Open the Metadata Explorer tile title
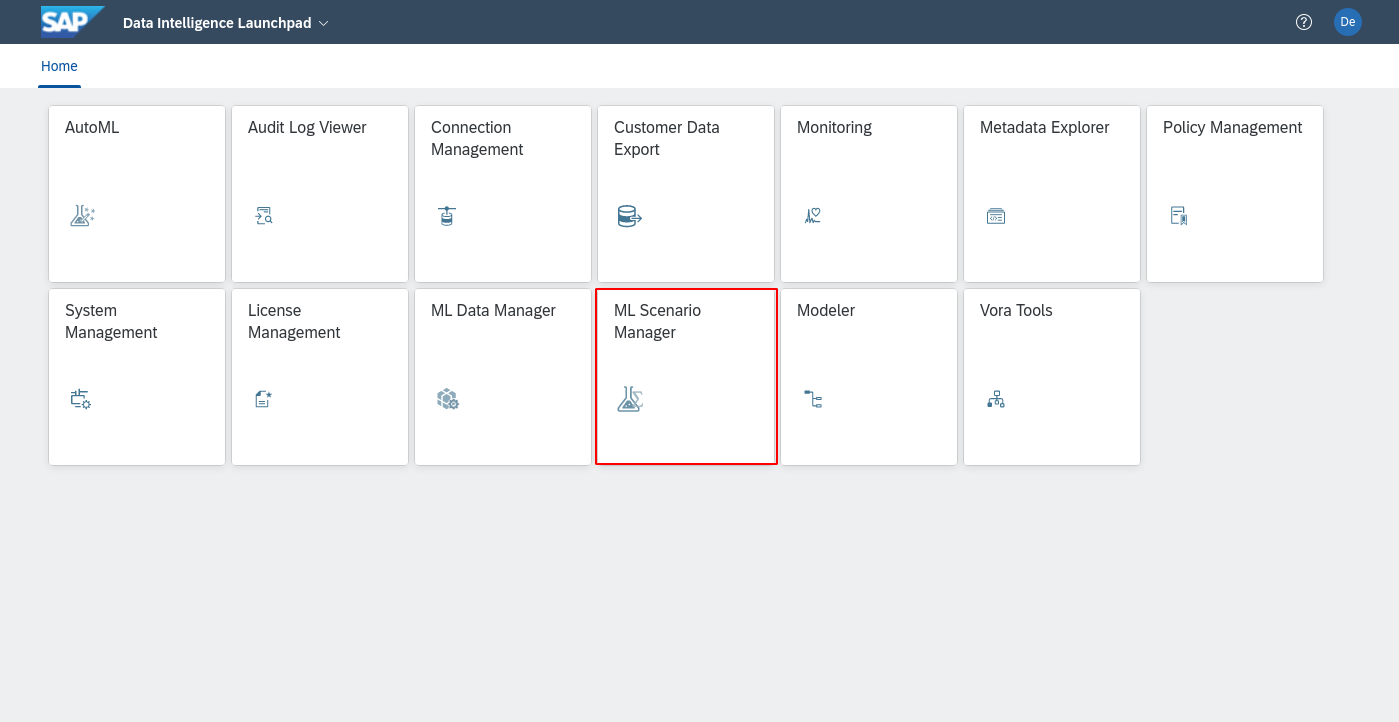Image resolution: width=1399 pixels, height=722 pixels. click(x=1044, y=128)
